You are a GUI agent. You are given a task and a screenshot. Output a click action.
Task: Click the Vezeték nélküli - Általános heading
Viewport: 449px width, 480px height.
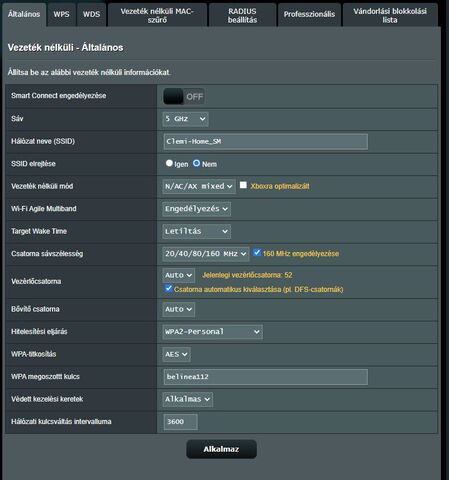(65, 48)
